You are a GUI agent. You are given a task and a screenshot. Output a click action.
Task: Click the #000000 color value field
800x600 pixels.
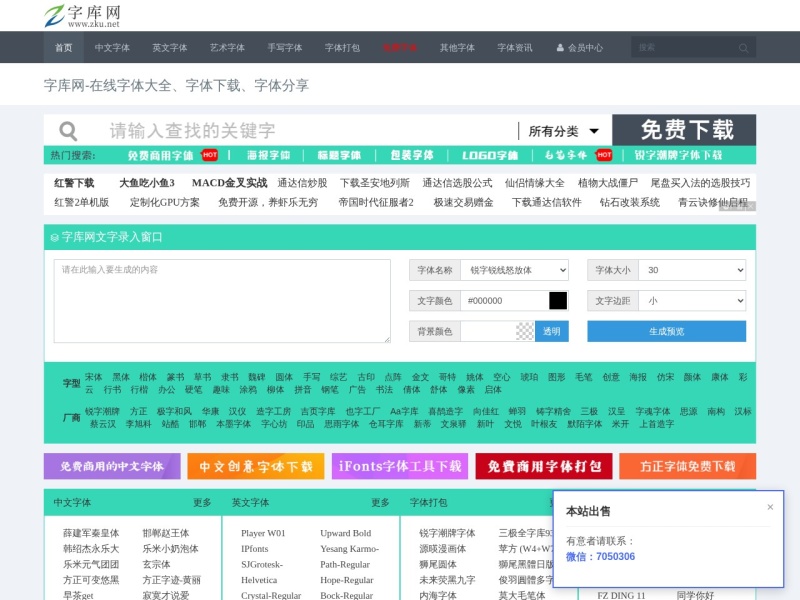(x=505, y=301)
